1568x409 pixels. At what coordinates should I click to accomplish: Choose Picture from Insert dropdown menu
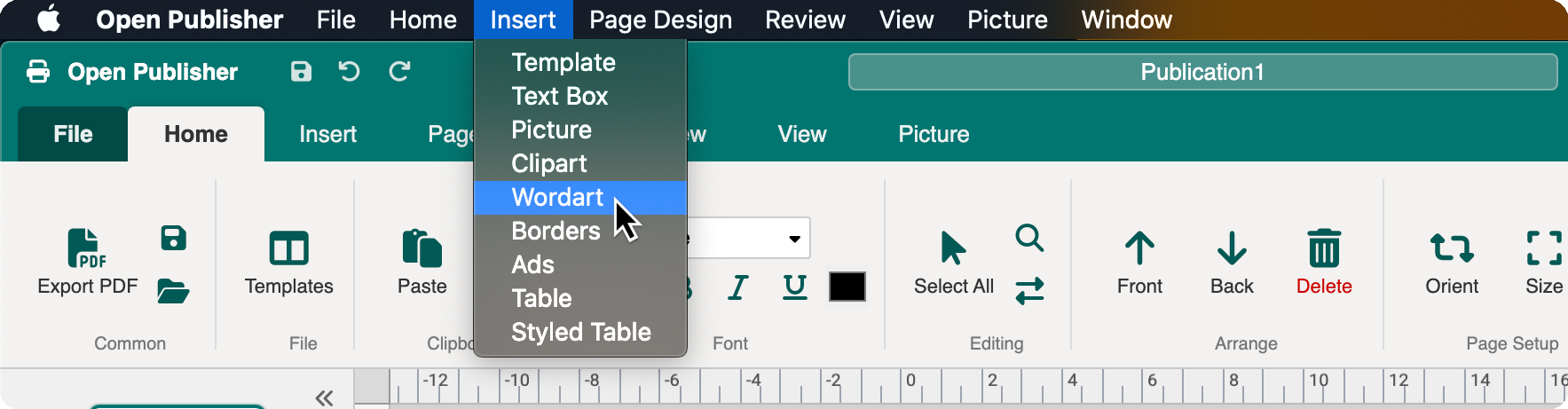coord(580,130)
